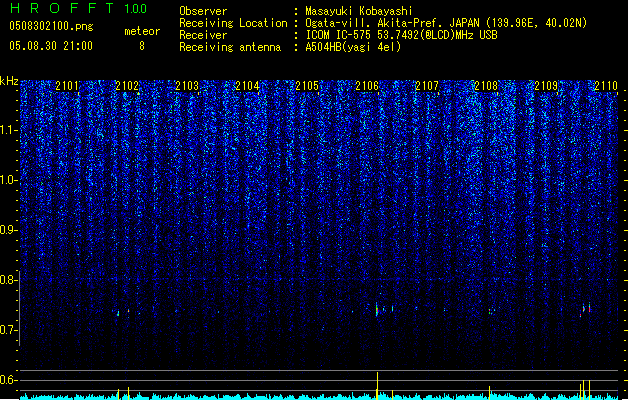Click the 1.1 kHz axis label
Image resolution: width=629 pixels, height=400 pixels.
pos(9,130)
